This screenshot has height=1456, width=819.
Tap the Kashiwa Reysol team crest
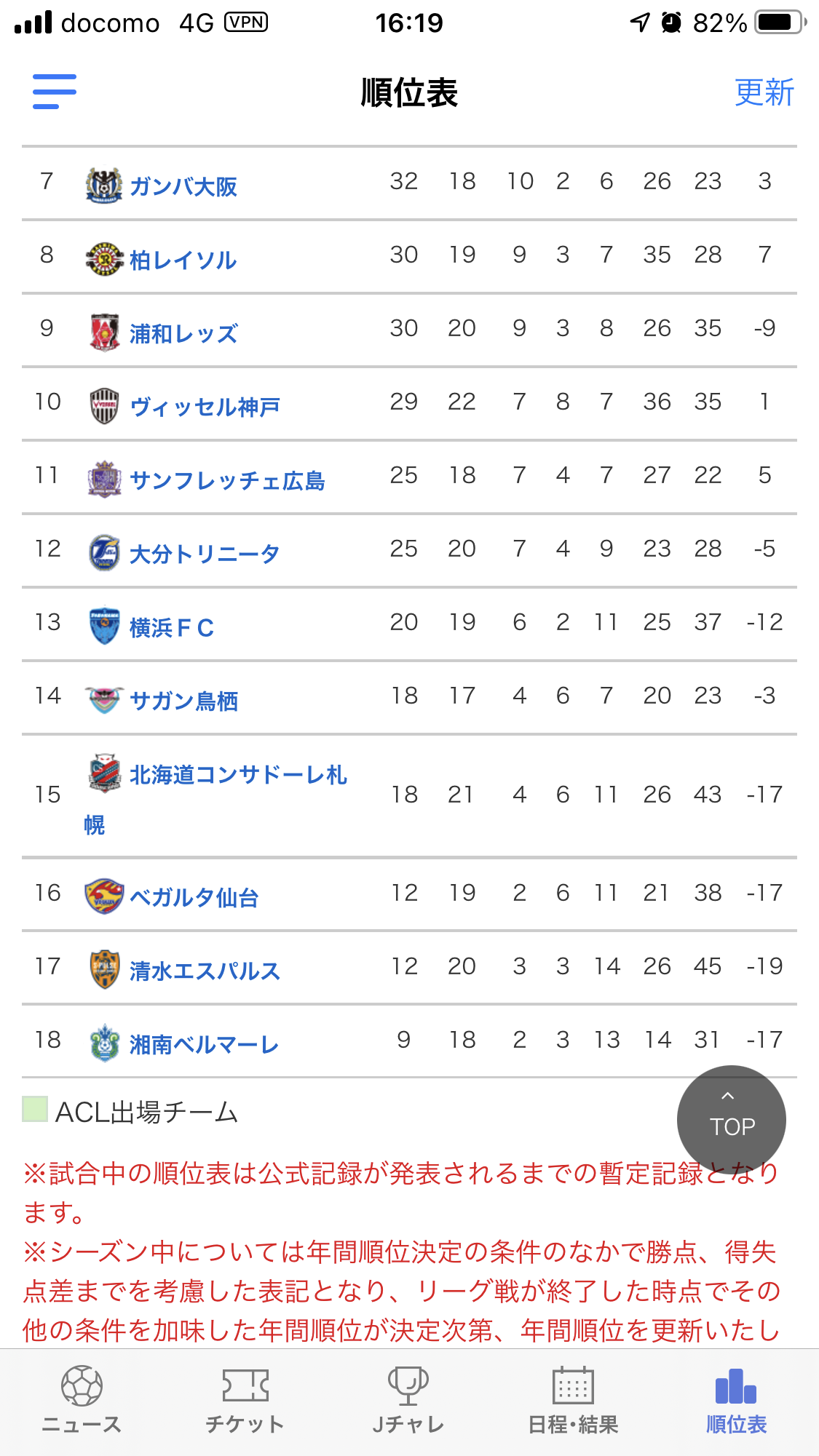click(104, 259)
